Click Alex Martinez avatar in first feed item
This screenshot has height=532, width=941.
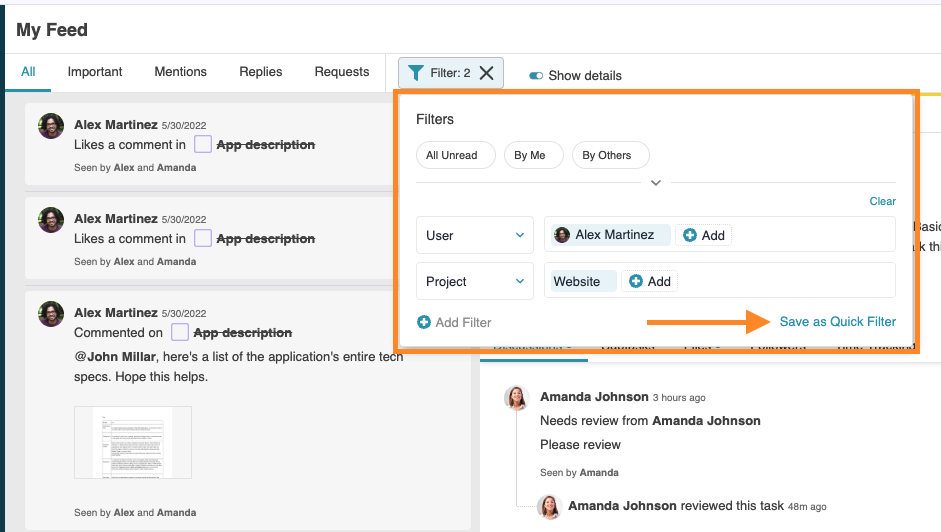tap(51, 126)
